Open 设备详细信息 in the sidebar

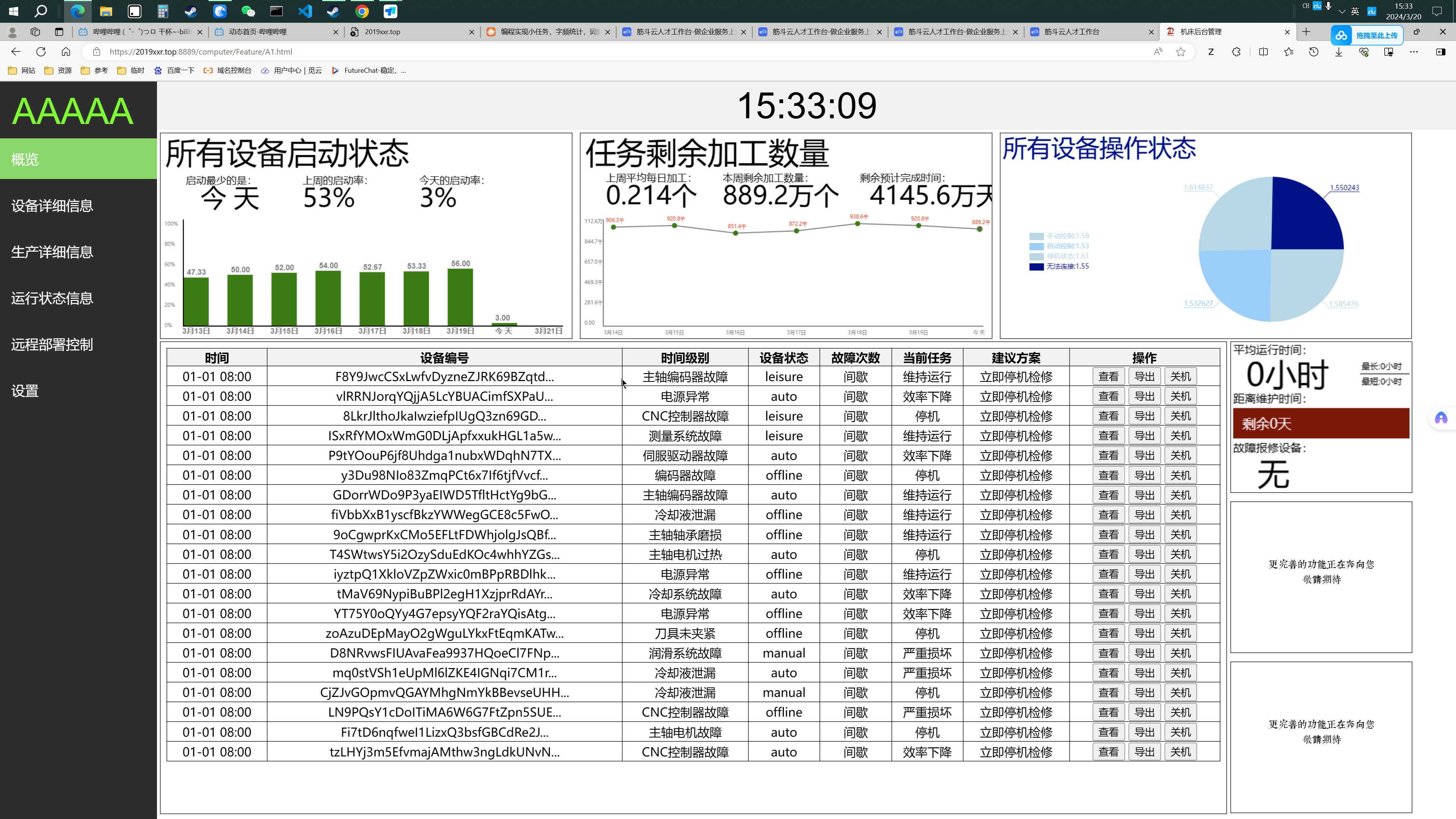(x=78, y=205)
